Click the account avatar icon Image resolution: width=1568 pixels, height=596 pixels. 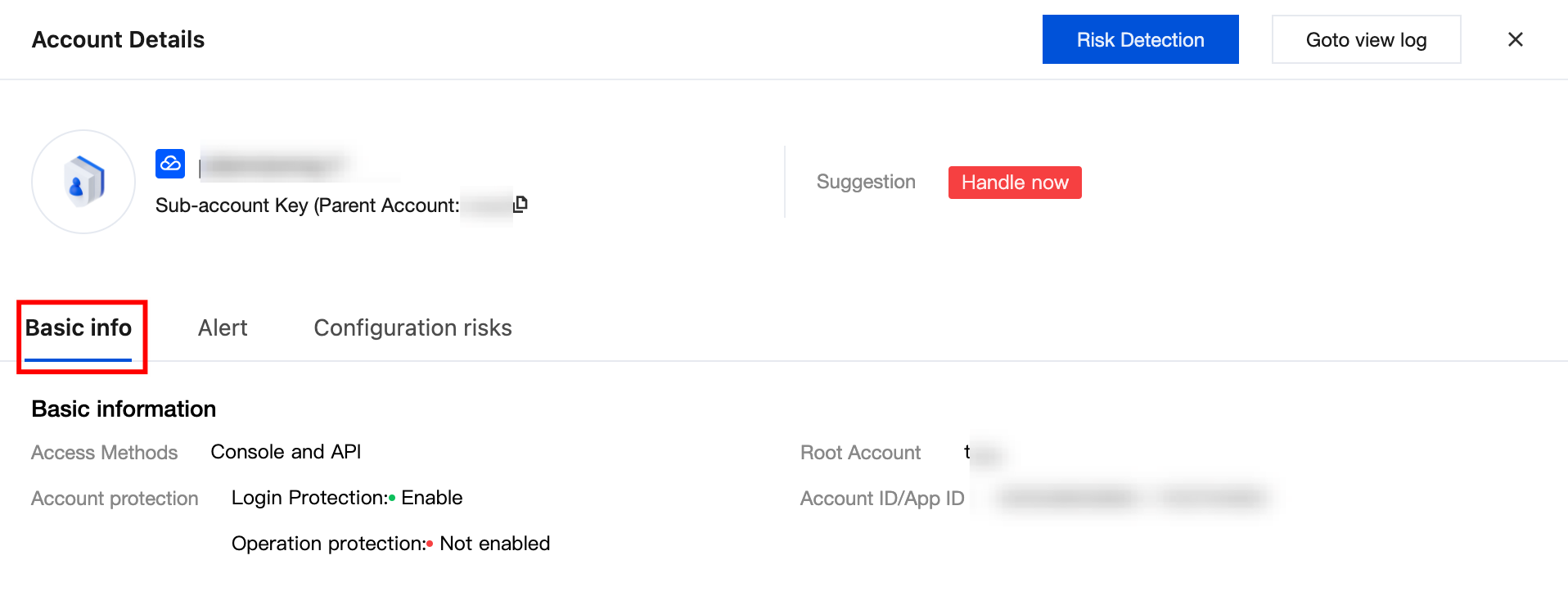83,182
